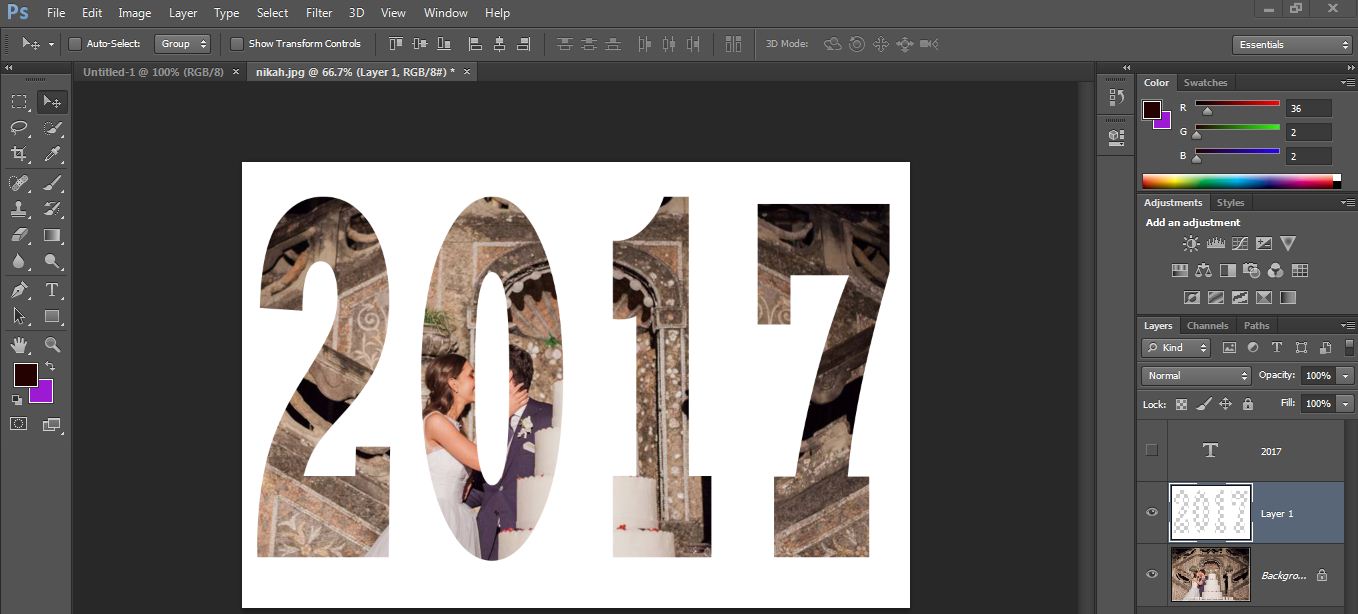Select the Crop tool

tap(22, 155)
